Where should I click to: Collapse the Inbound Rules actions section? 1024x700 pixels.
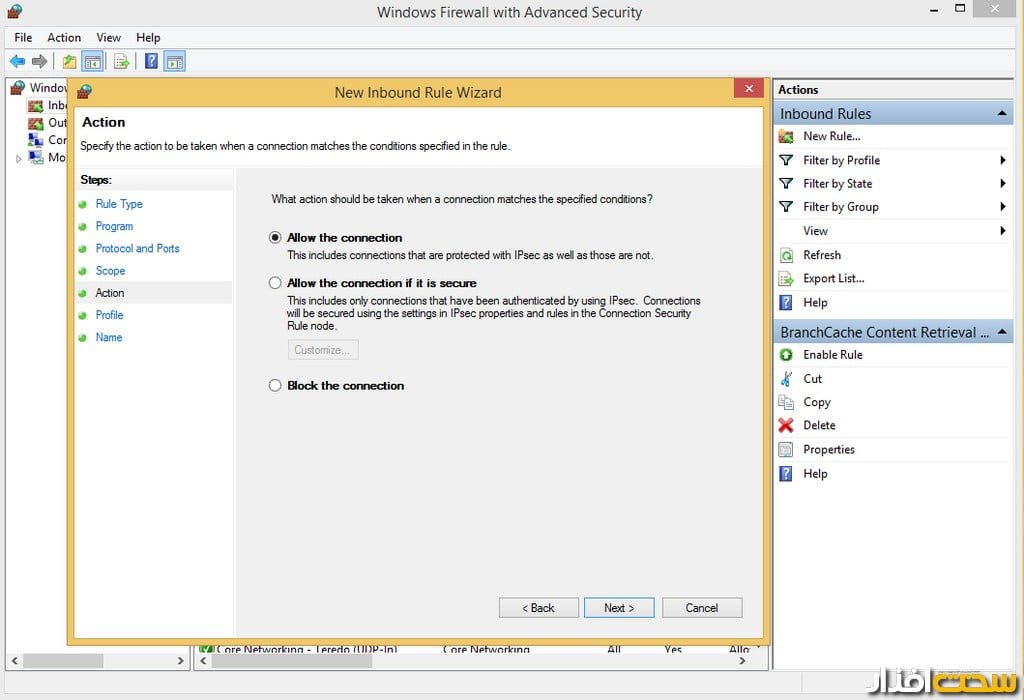tap(1002, 114)
